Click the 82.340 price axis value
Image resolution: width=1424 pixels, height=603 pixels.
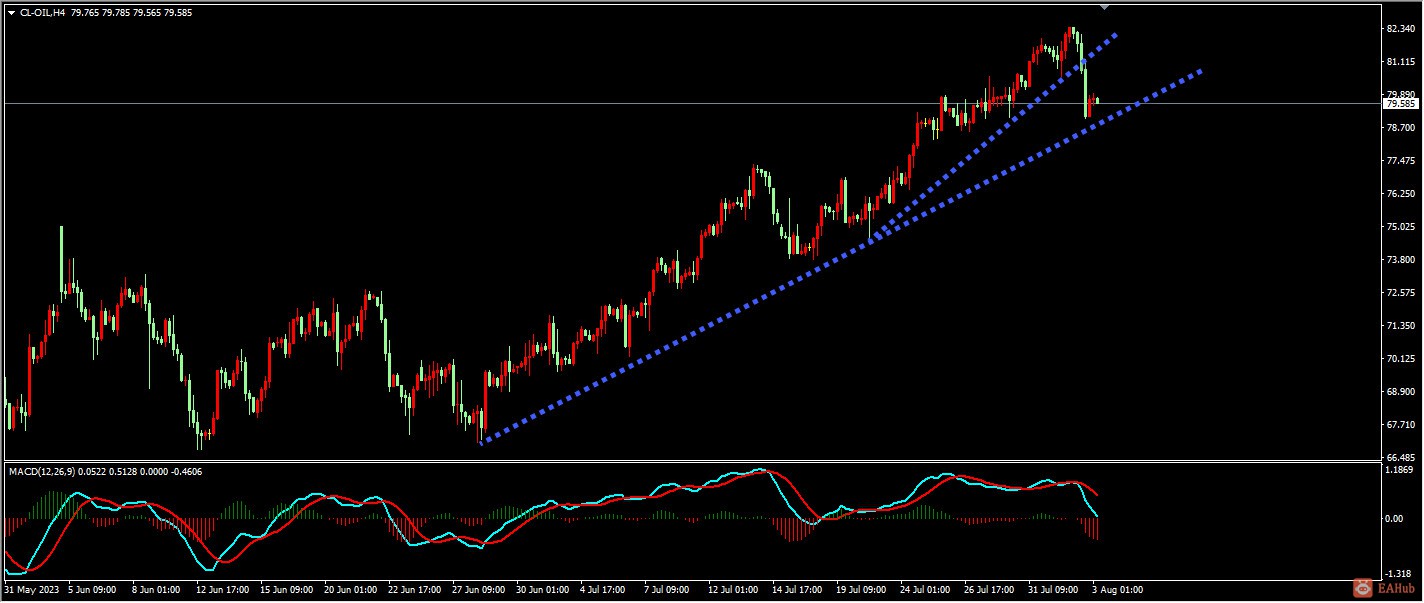[x=1400, y=29]
